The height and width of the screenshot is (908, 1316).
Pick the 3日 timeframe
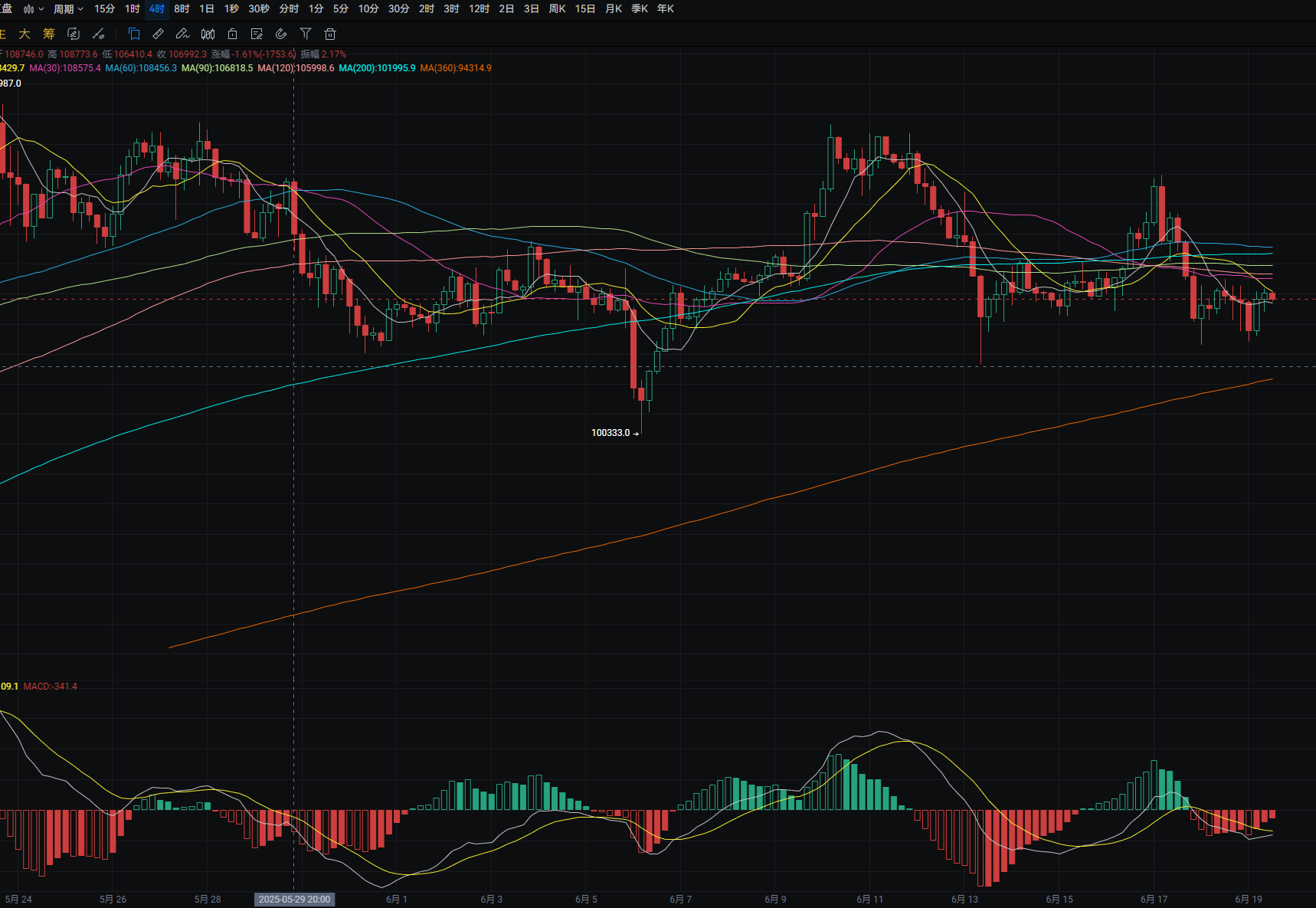click(x=532, y=9)
